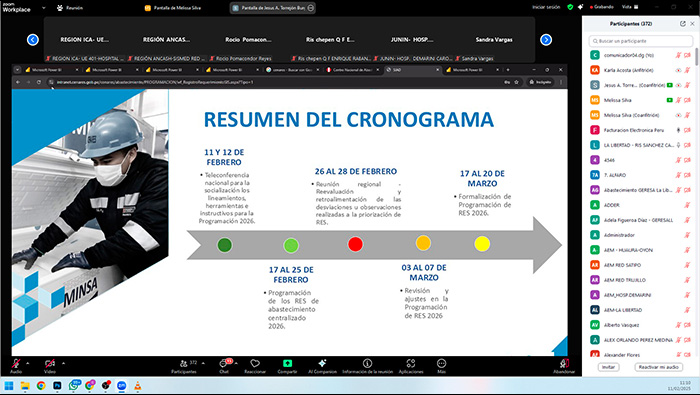Click yellow timeline circle
Viewport: 700px width, 395px height.
coord(482,244)
